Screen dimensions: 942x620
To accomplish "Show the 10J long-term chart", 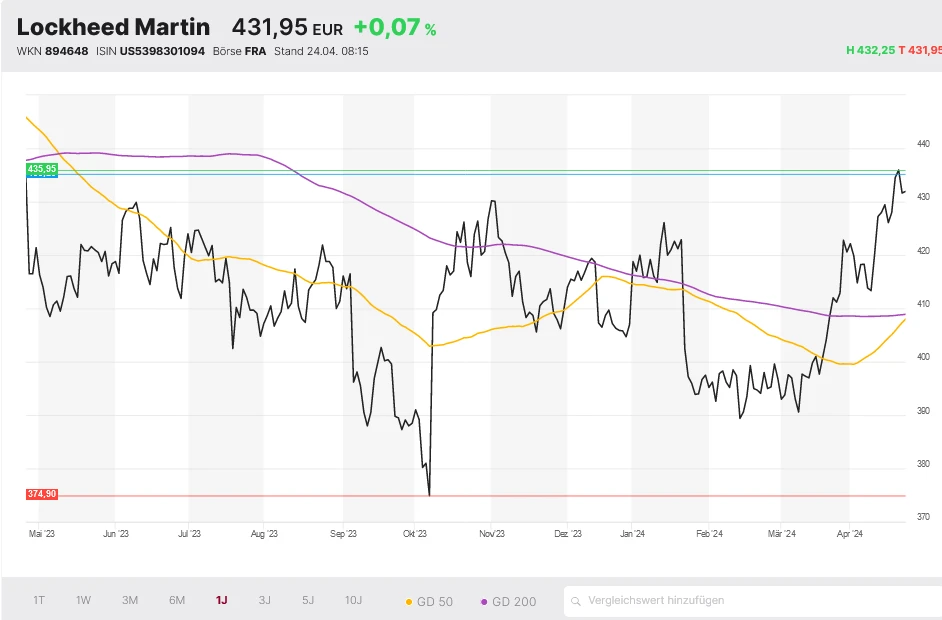I will (x=352, y=600).
